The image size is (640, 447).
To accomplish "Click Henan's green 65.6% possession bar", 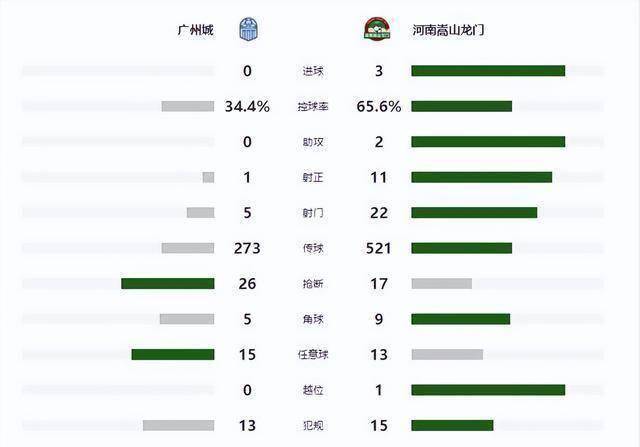I will [462, 107].
